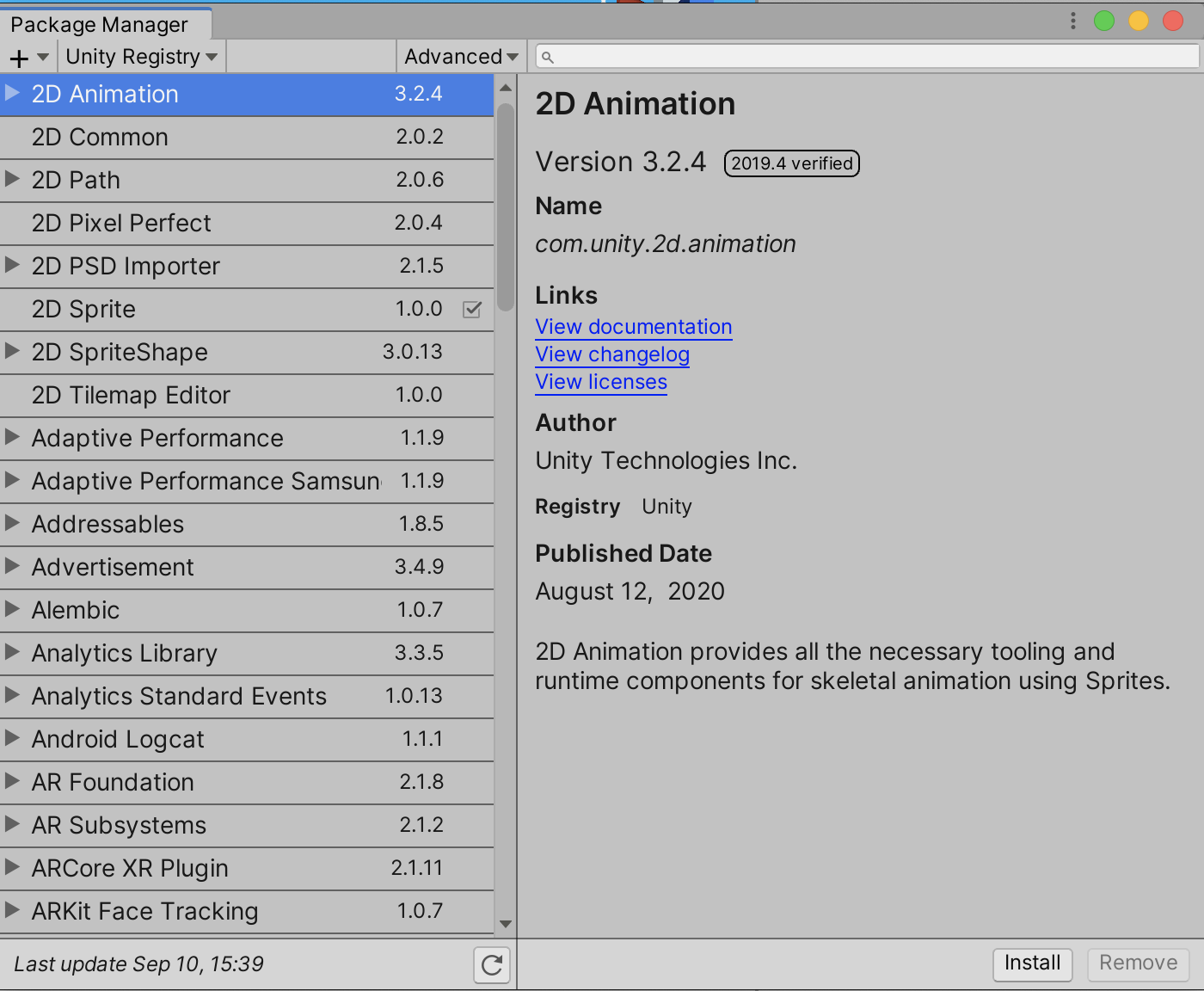Click the plus add package icon
1204x991 pixels.
click(x=19, y=58)
